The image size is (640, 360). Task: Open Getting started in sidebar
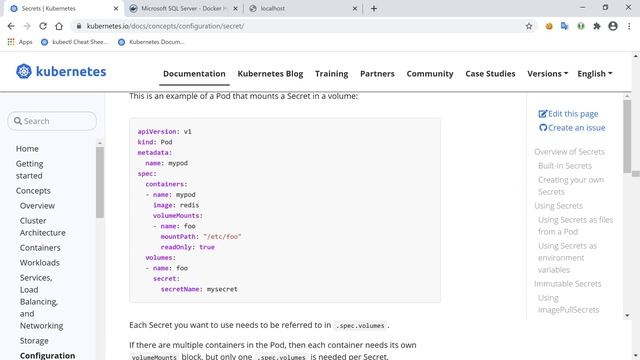click(x=29, y=169)
